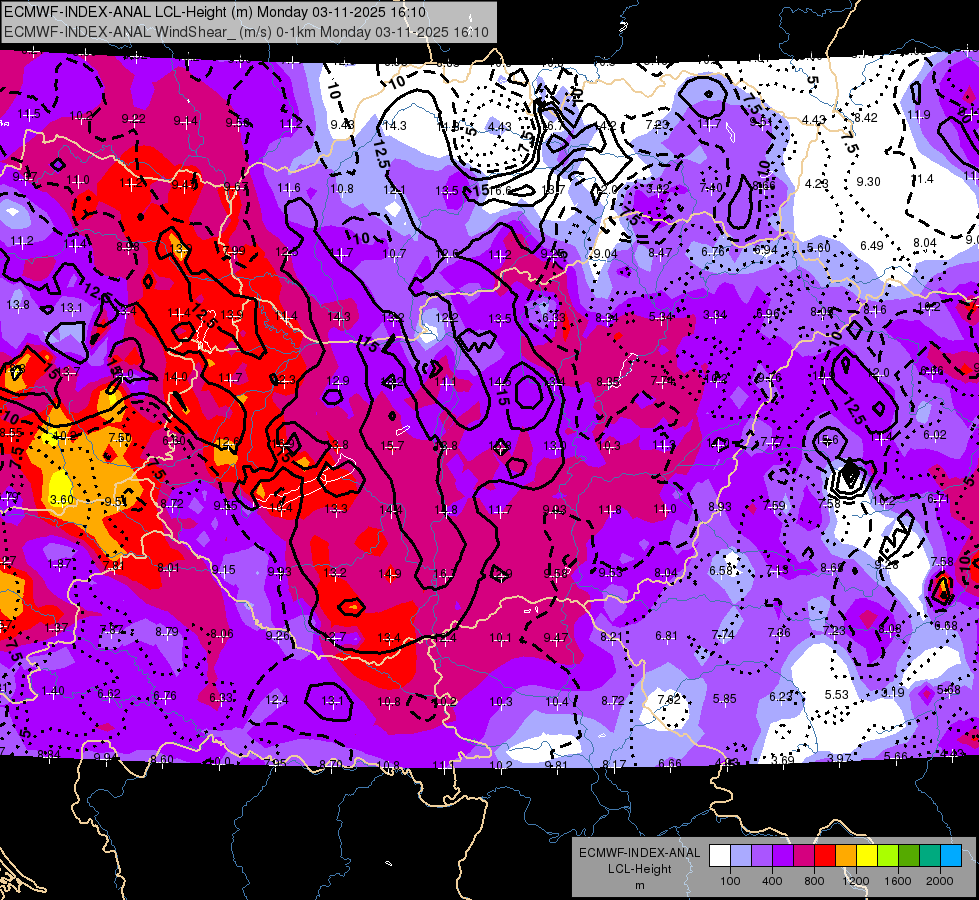979x900 pixels.
Task: Click the orange legend swatch
Action: click(x=846, y=856)
